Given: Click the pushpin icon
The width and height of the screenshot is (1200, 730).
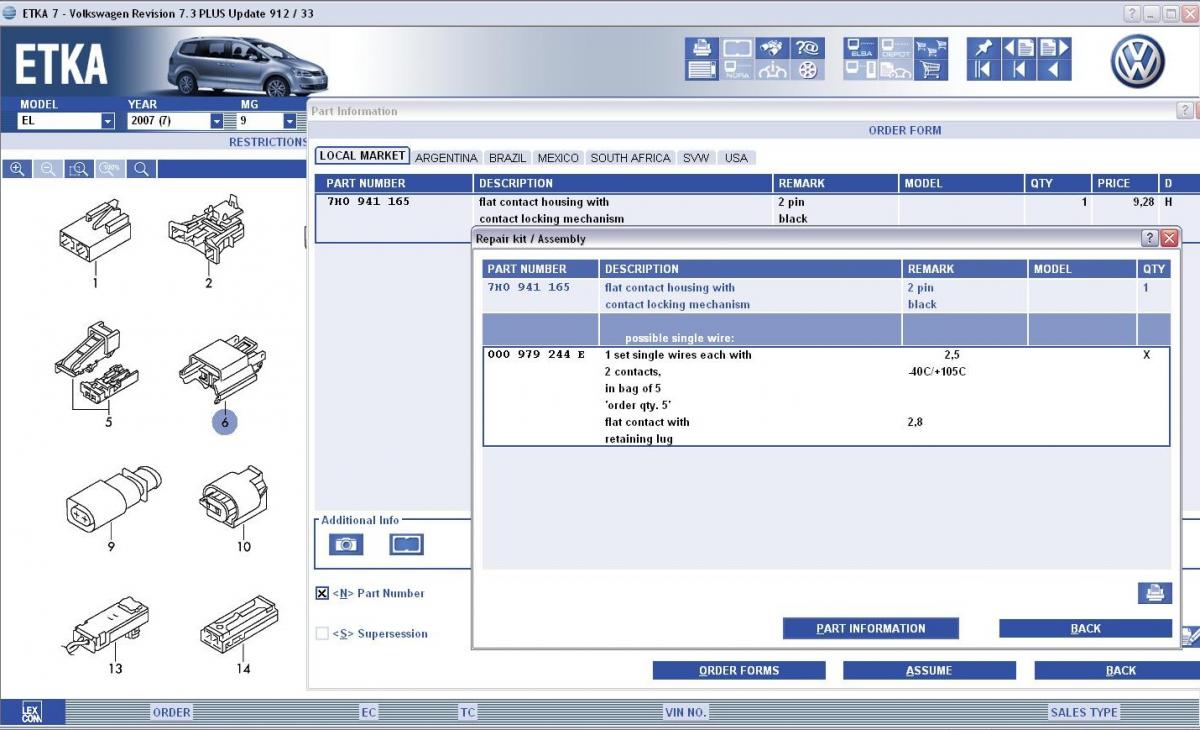Looking at the screenshot, I should click(984, 48).
